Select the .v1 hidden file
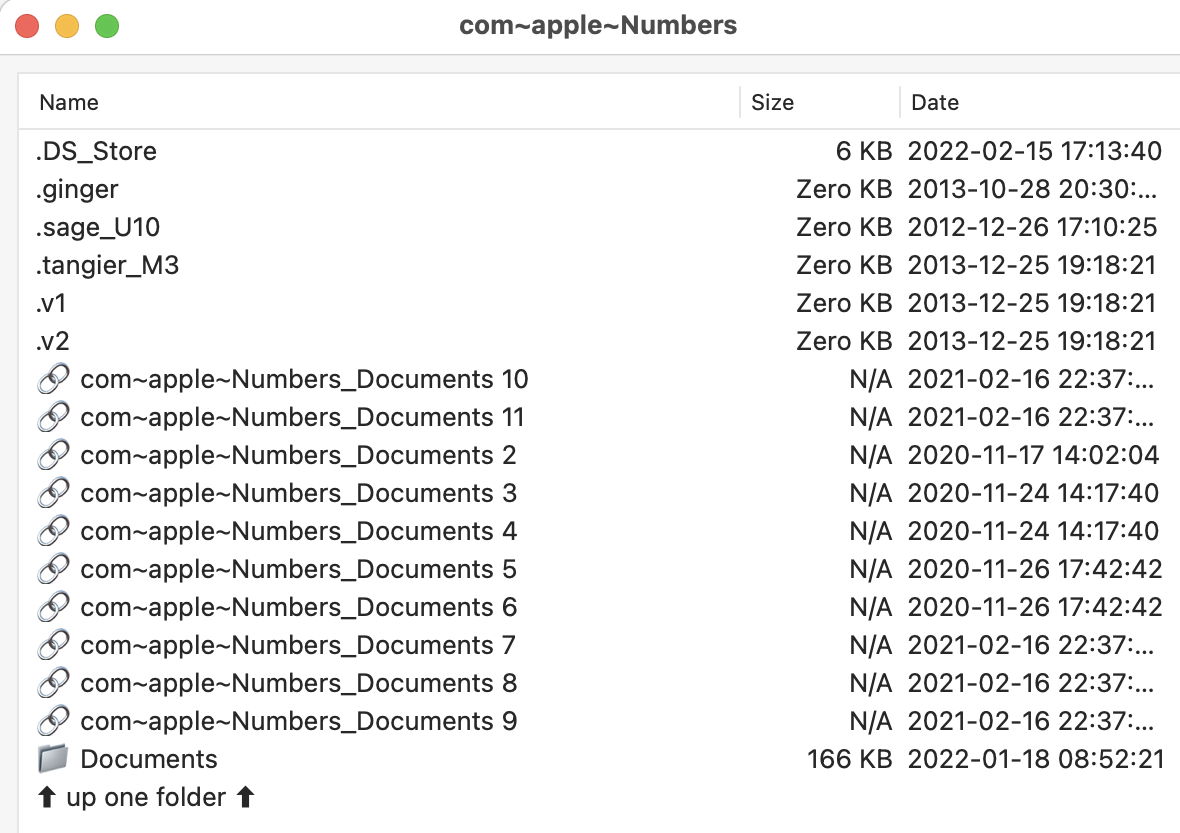The width and height of the screenshot is (1180, 833). pyautogui.click(x=50, y=303)
